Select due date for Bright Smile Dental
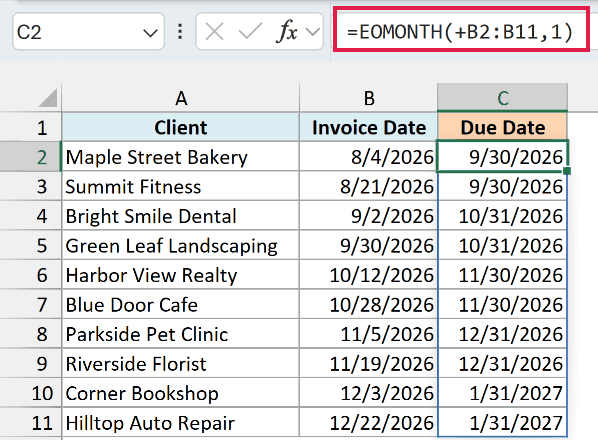The width and height of the screenshot is (598, 440). pos(503,215)
